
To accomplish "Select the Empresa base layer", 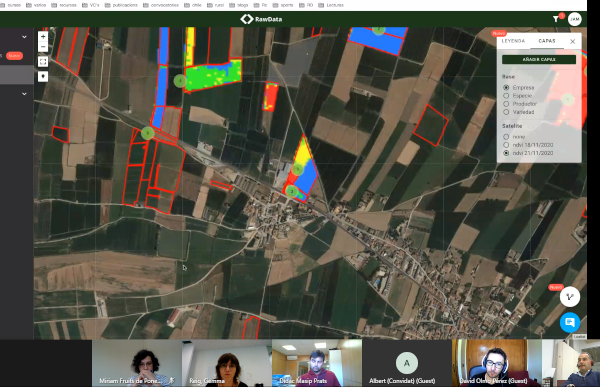I will [506, 88].
